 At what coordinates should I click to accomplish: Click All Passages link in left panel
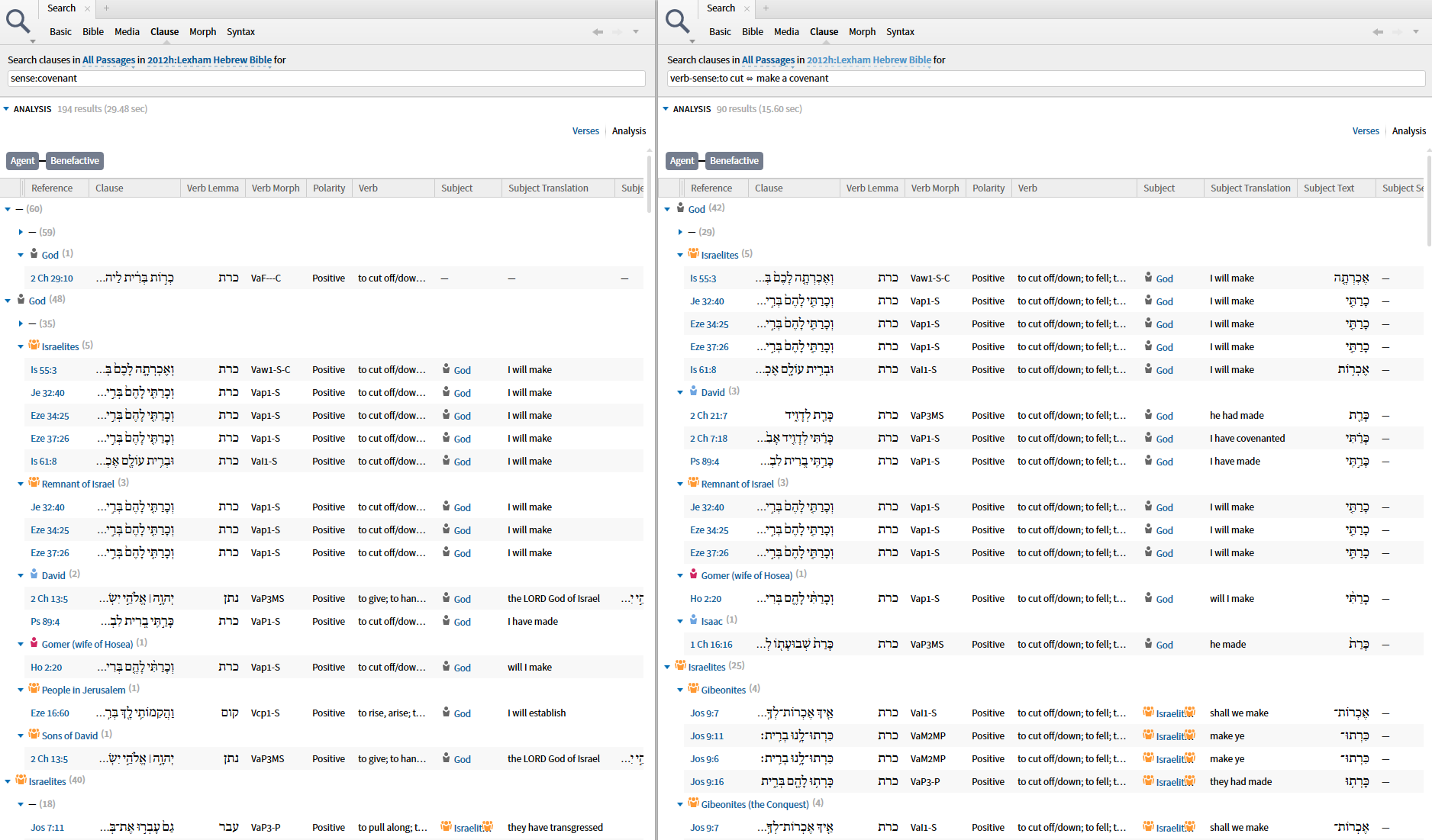[x=108, y=60]
